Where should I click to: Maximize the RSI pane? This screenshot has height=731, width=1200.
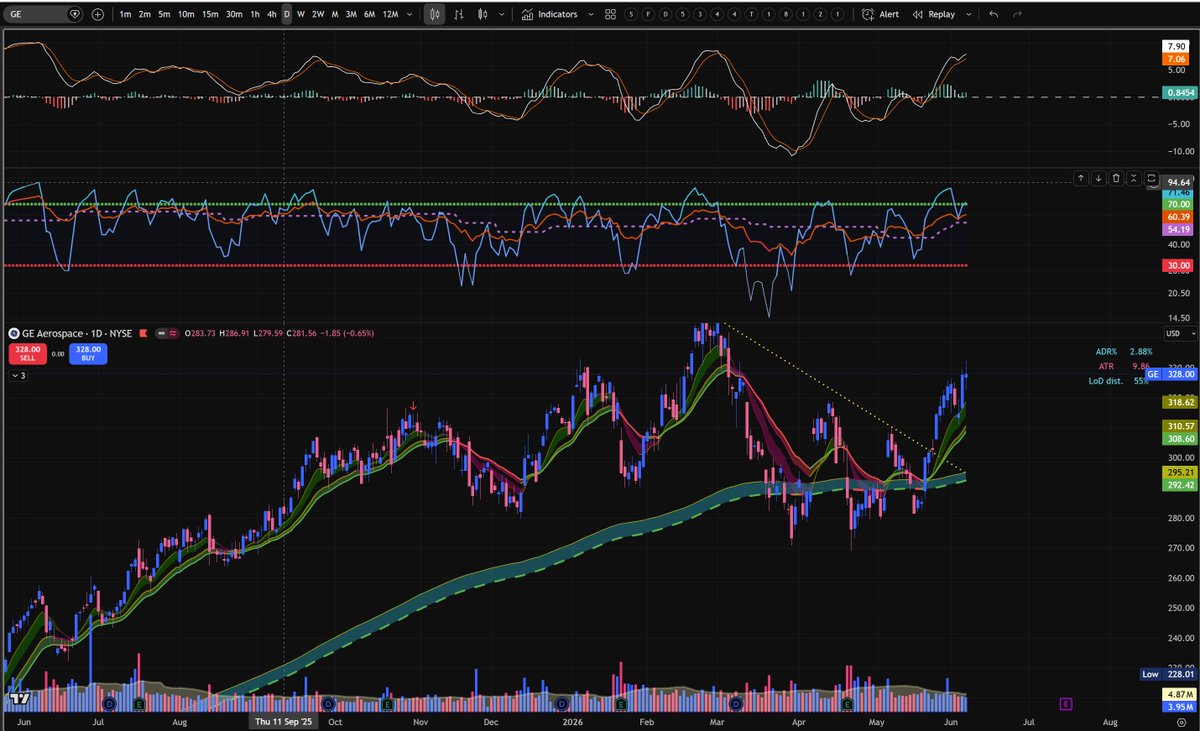click(x=1151, y=178)
